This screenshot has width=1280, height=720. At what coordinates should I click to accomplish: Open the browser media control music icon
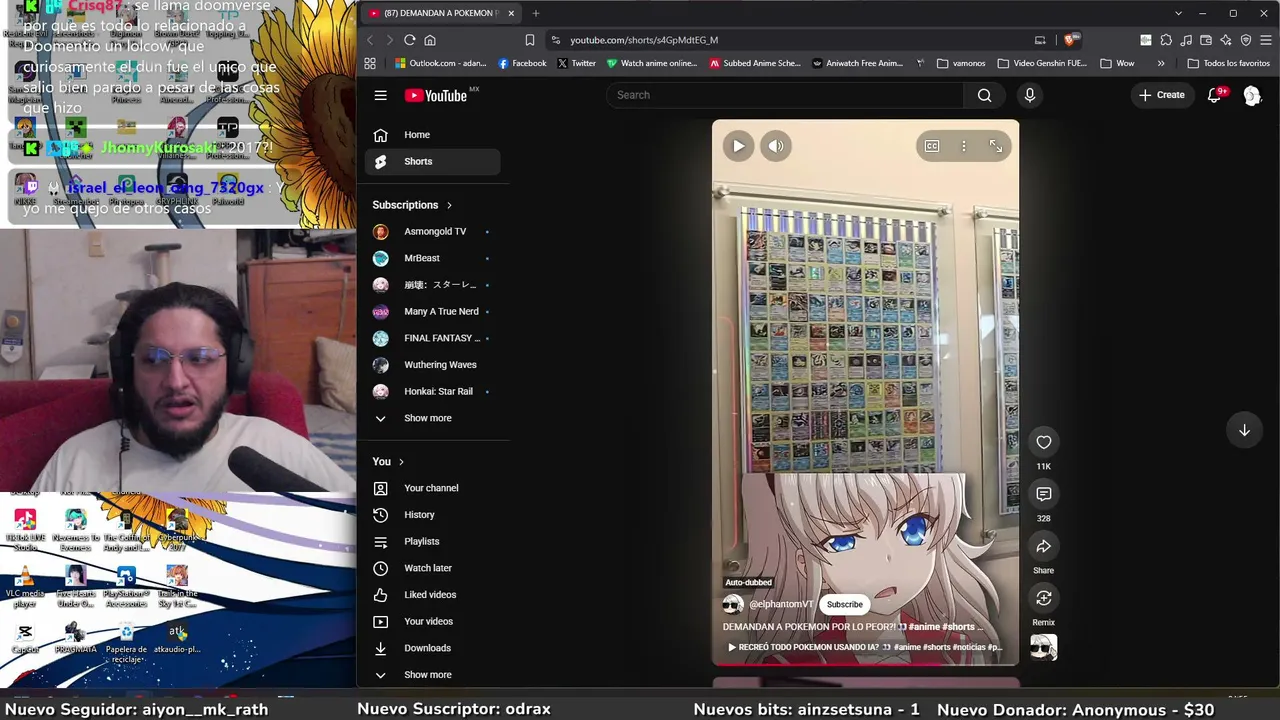[1186, 40]
